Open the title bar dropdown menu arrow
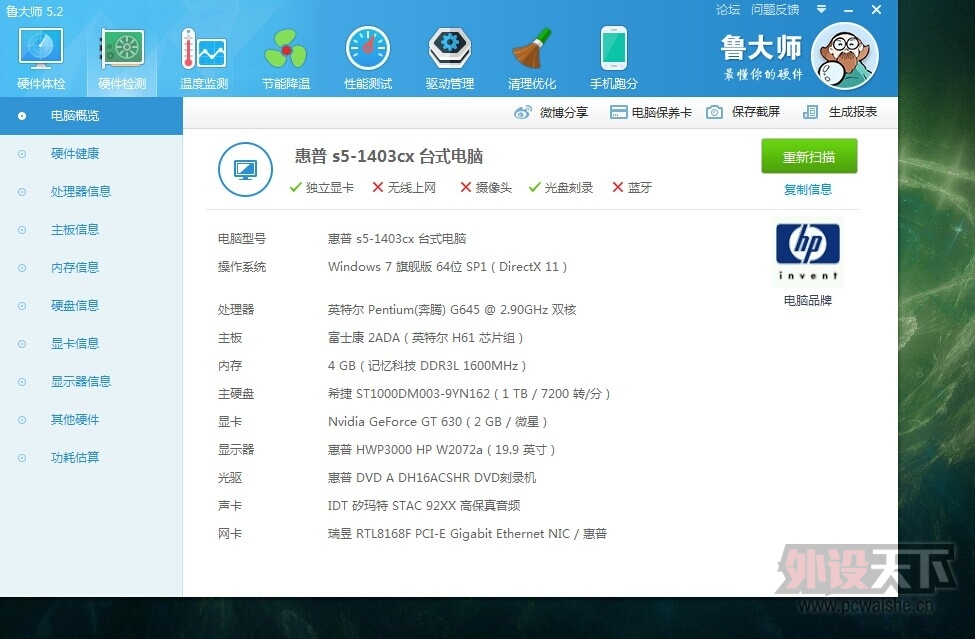Image resolution: width=975 pixels, height=639 pixels. pyautogui.click(x=821, y=9)
